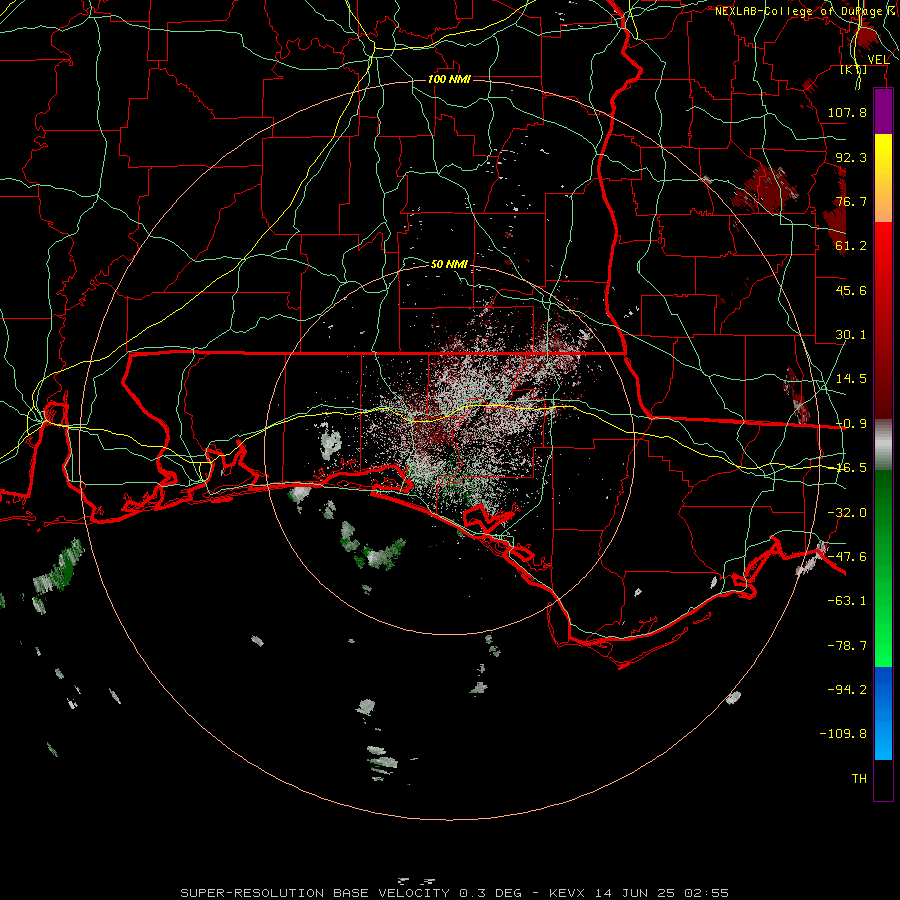This screenshot has height=900, width=900.
Task: Click the -32.0 value on velocity scale
Action: tap(847, 513)
